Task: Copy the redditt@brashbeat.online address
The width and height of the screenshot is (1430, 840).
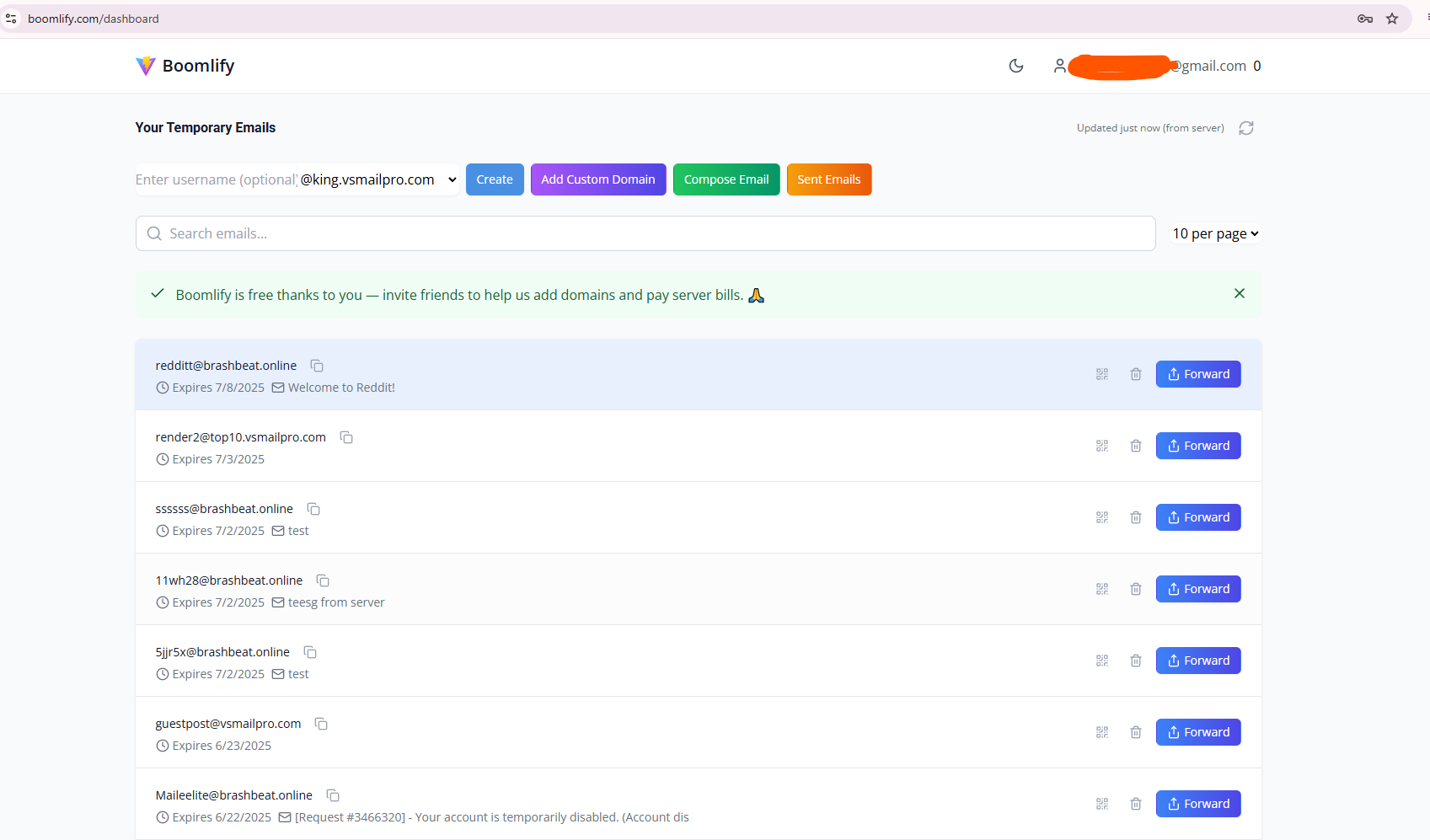Action: (x=316, y=366)
